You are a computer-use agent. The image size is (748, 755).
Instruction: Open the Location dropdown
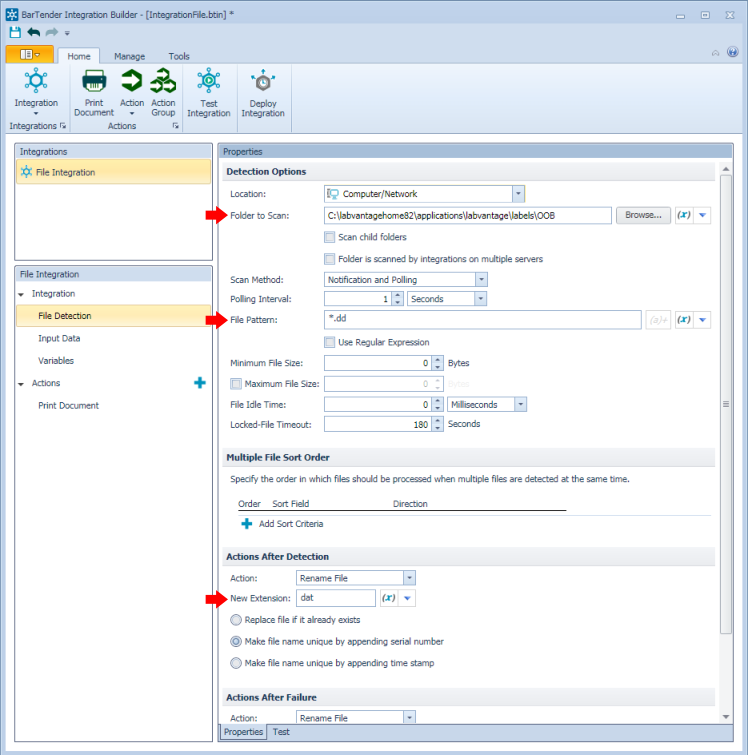[518, 194]
